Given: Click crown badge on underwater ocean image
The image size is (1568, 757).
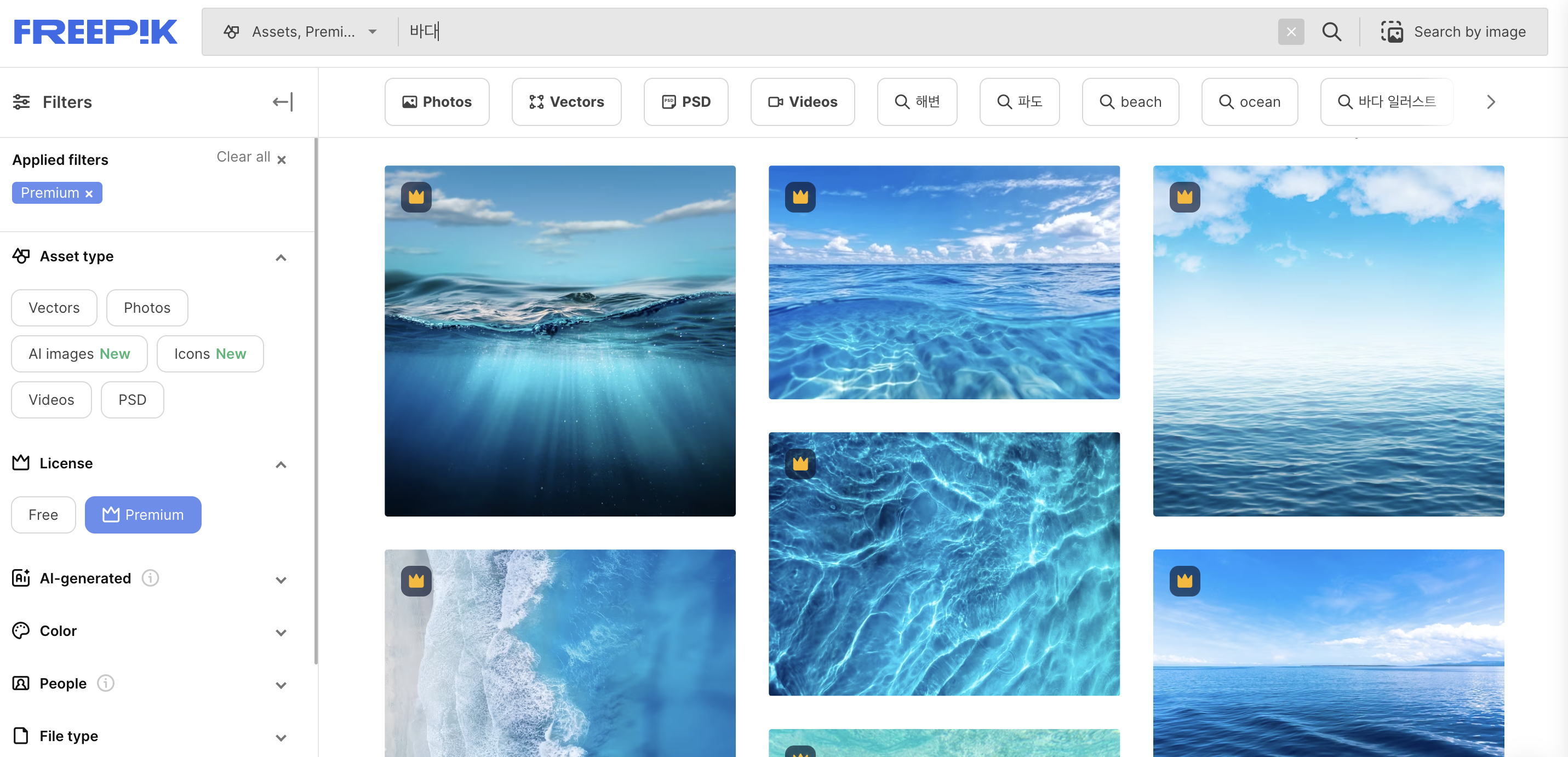Looking at the screenshot, I should point(416,197).
